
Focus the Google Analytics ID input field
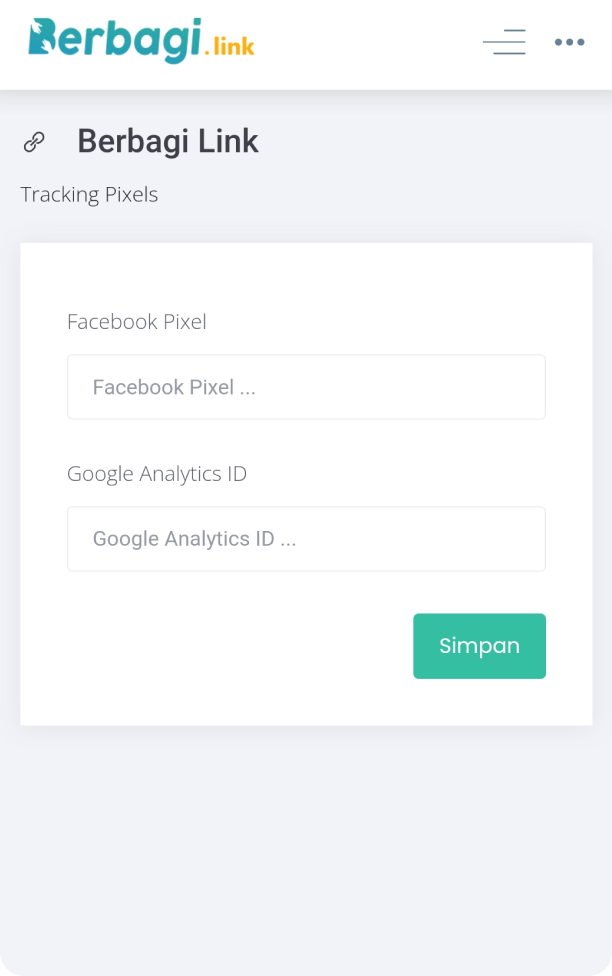click(306, 539)
